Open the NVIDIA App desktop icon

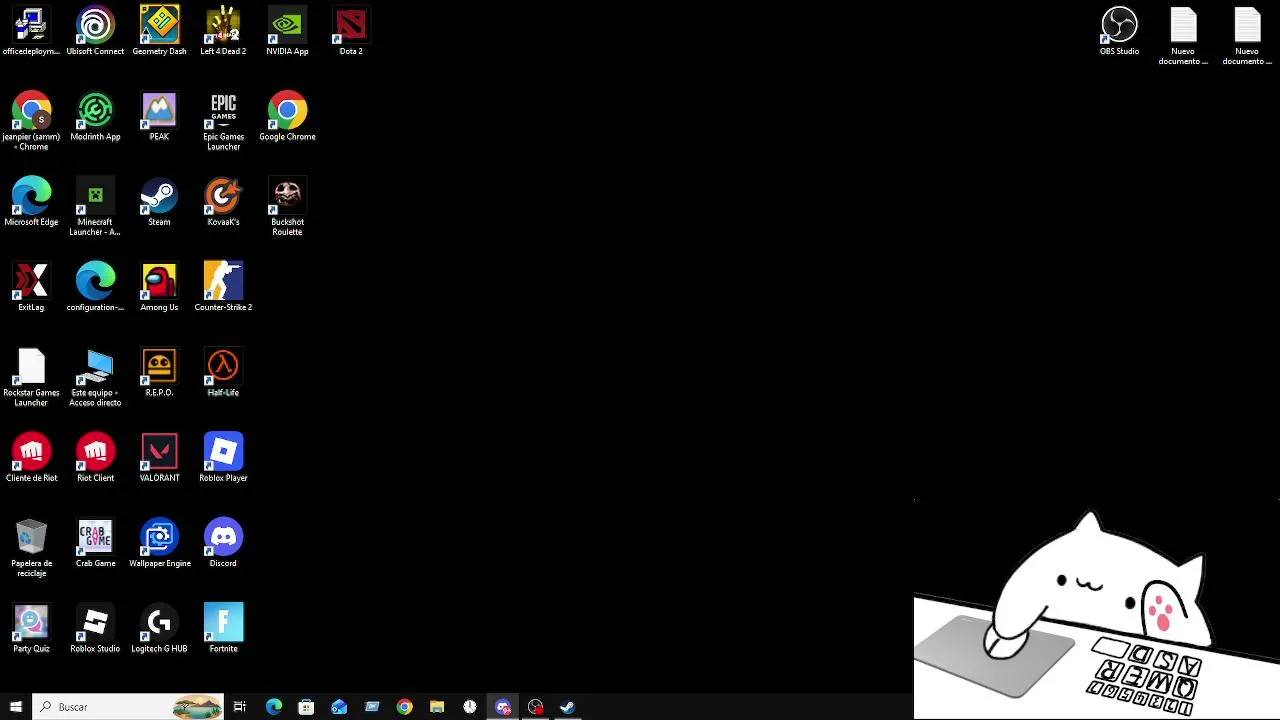pyautogui.click(x=287, y=31)
